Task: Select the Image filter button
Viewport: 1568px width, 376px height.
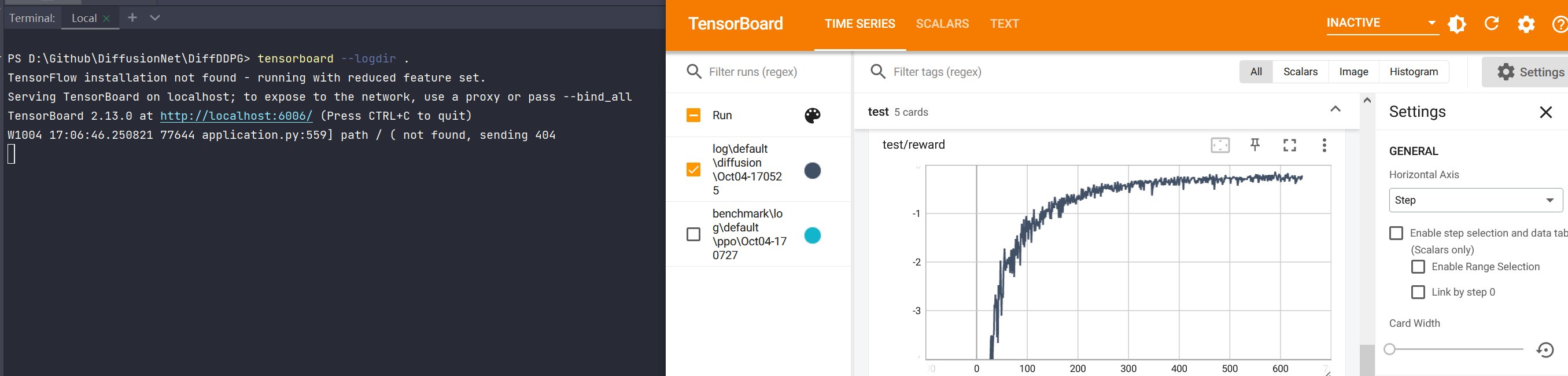Action: point(1354,72)
